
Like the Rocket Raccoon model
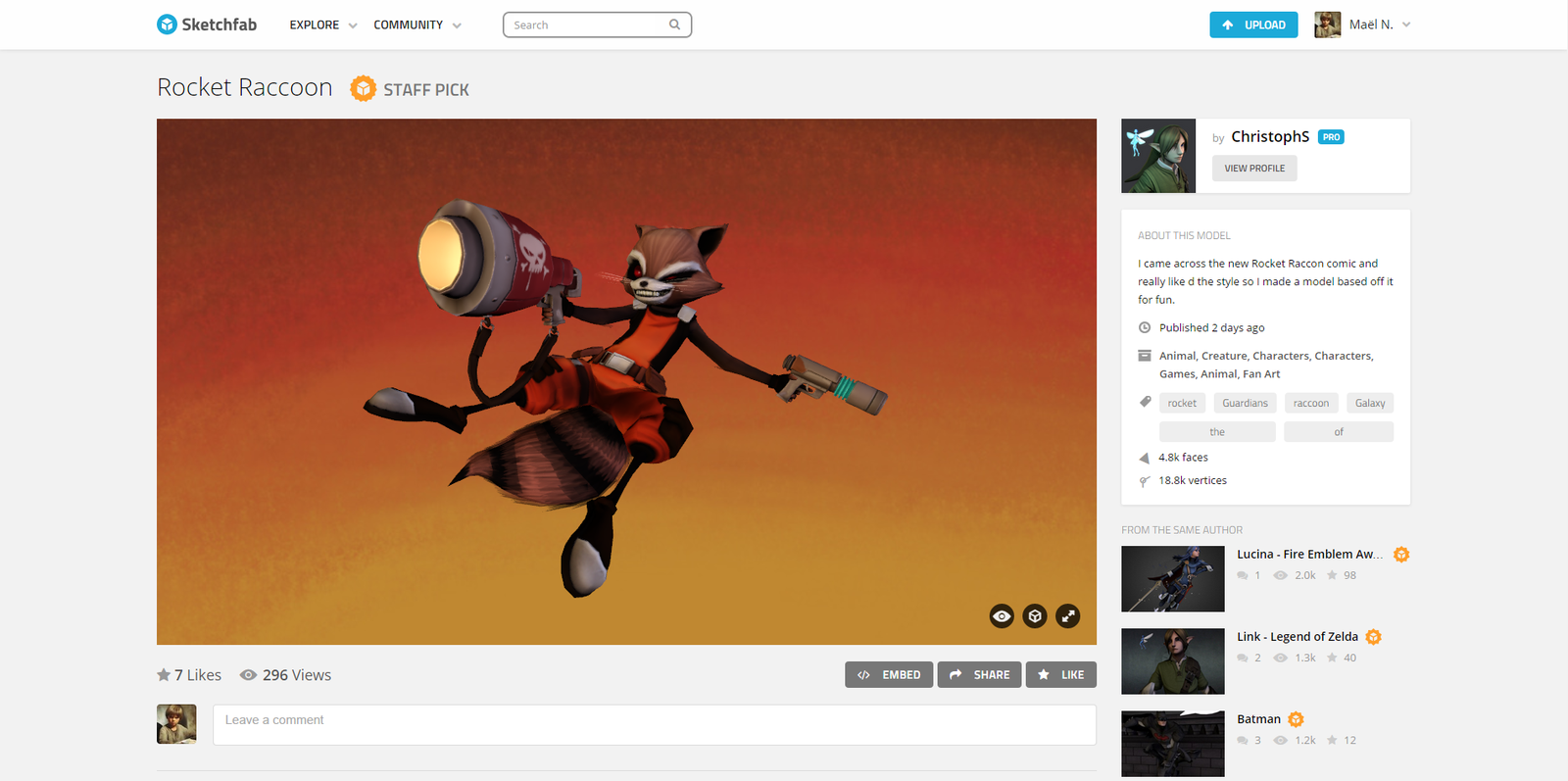coord(1061,674)
